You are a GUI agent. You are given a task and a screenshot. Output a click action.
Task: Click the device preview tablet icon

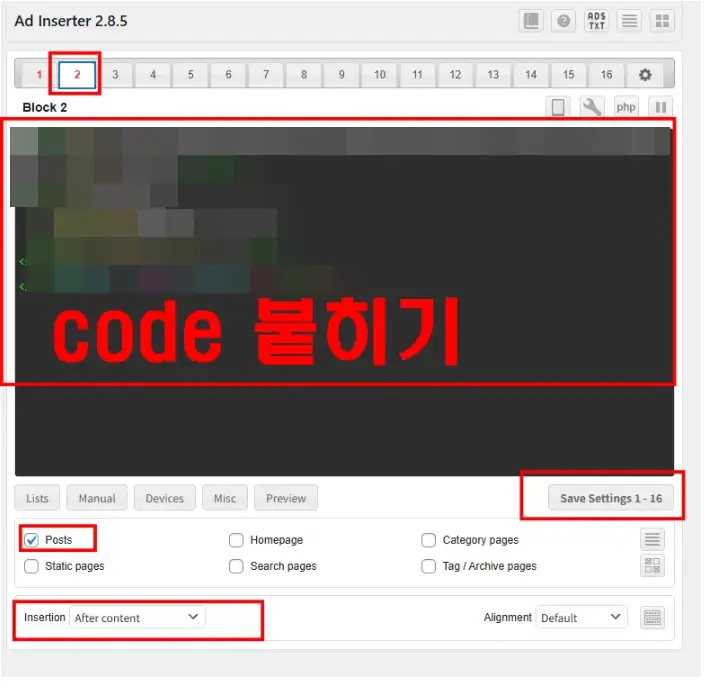558,107
